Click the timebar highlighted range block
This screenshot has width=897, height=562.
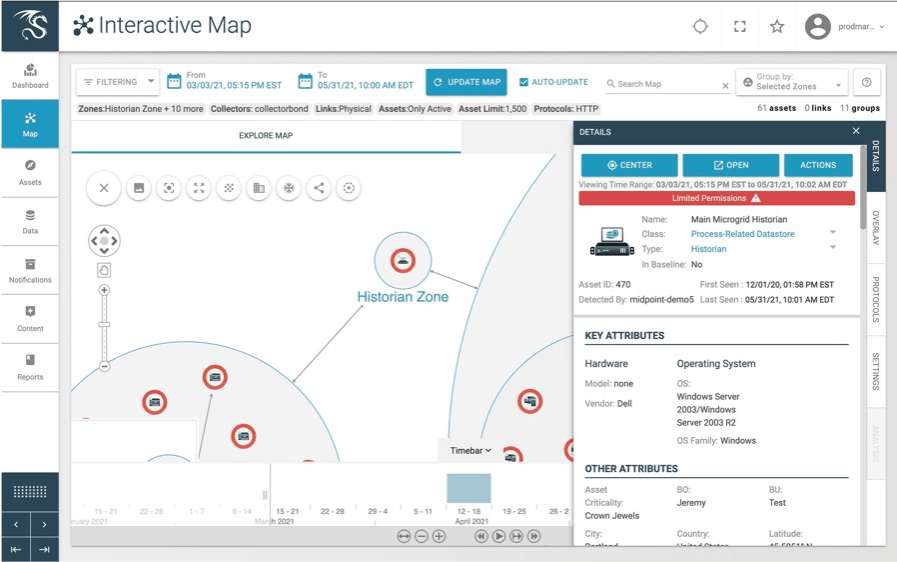pyautogui.click(x=469, y=488)
